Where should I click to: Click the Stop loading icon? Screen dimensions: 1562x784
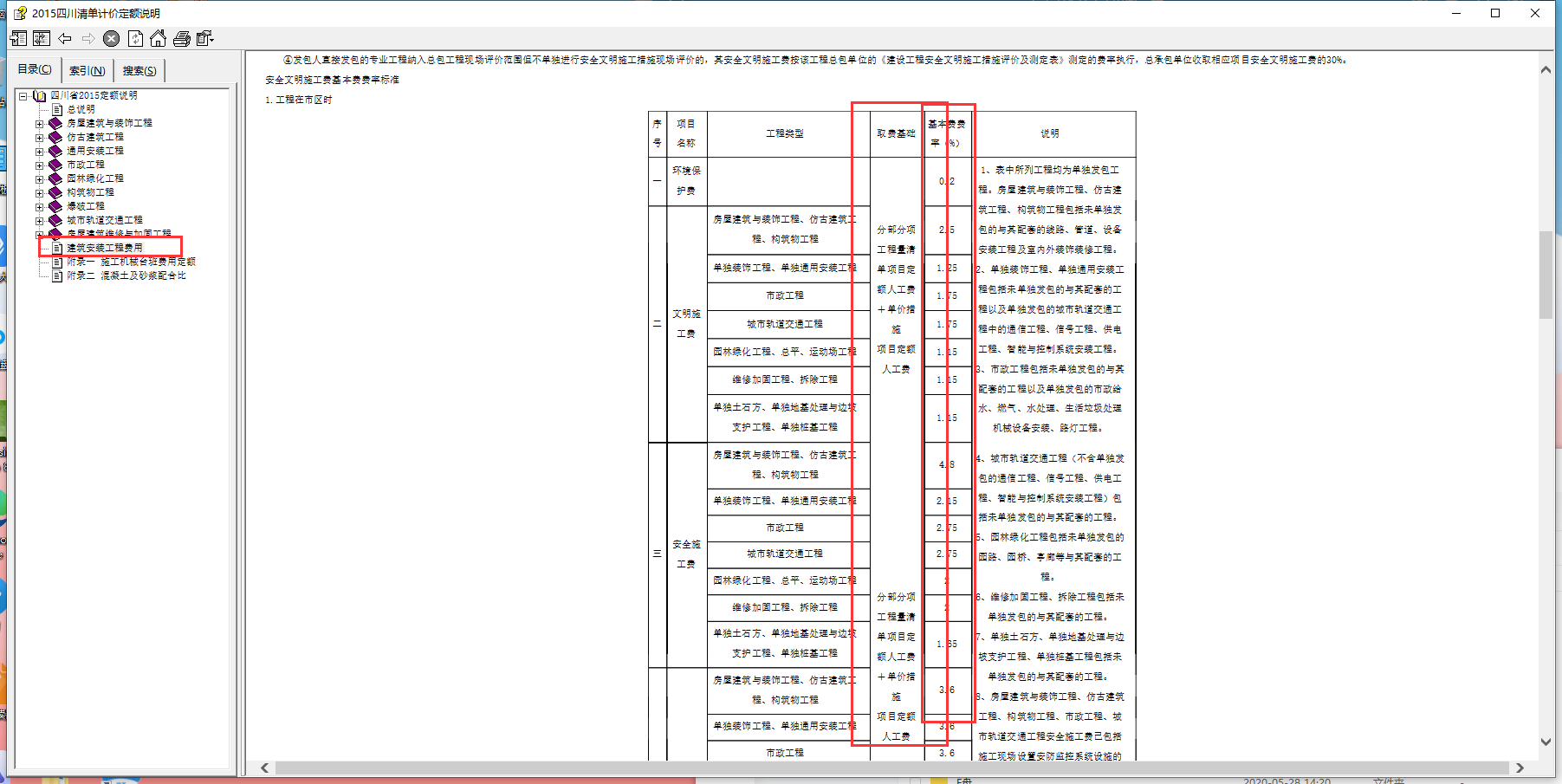pyautogui.click(x=112, y=38)
